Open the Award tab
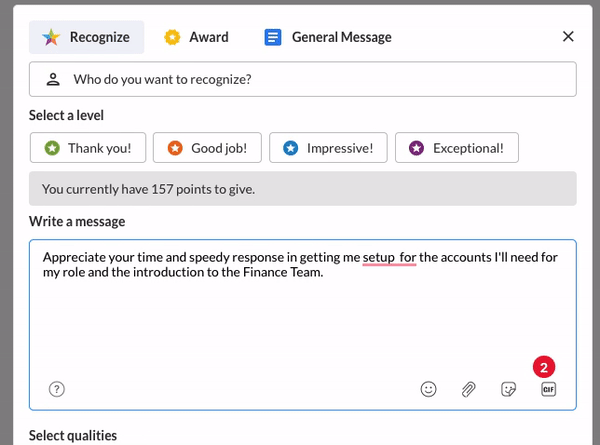The width and height of the screenshot is (600, 445). [197, 37]
